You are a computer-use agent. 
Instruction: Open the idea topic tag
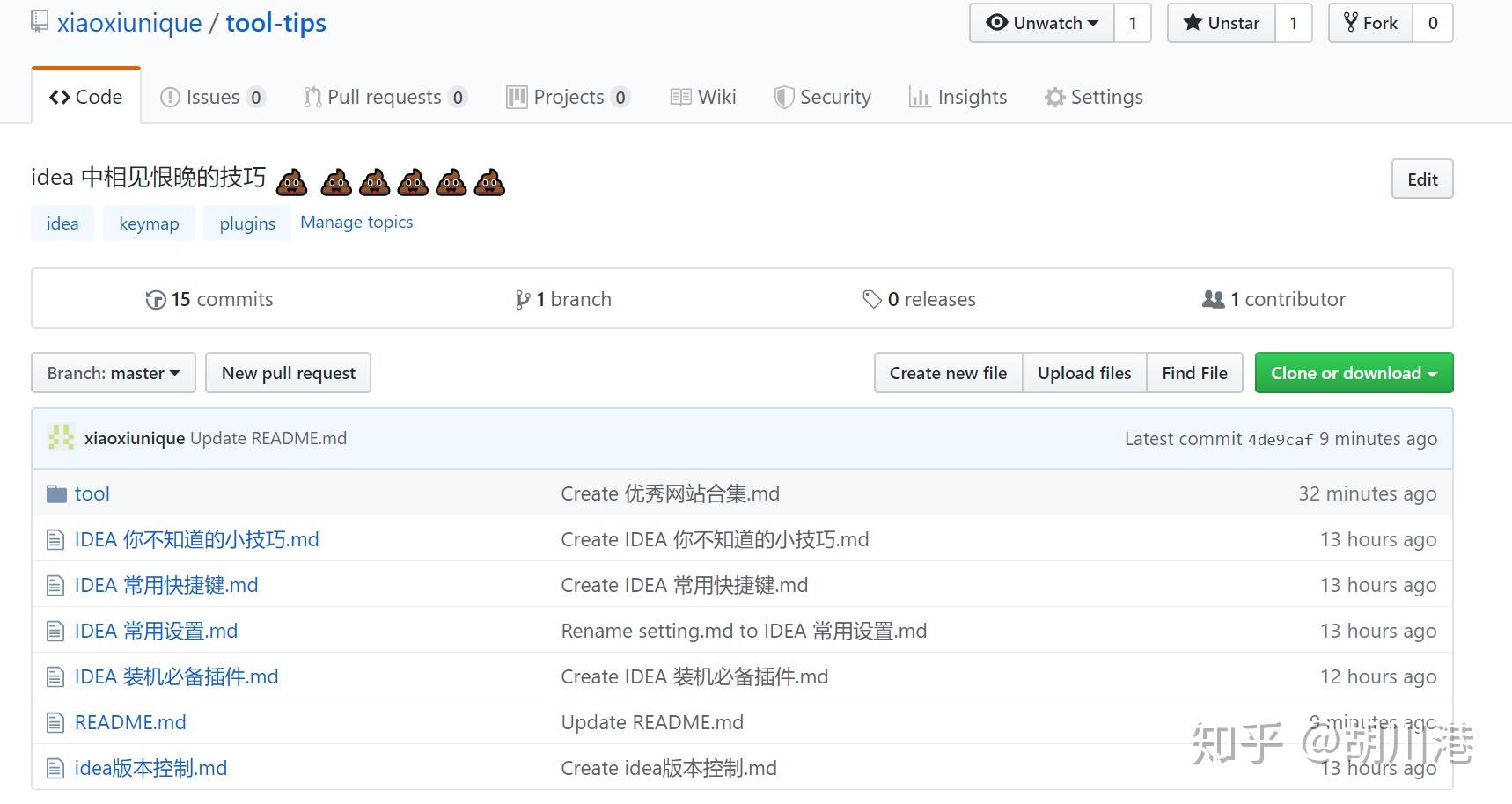pos(62,223)
